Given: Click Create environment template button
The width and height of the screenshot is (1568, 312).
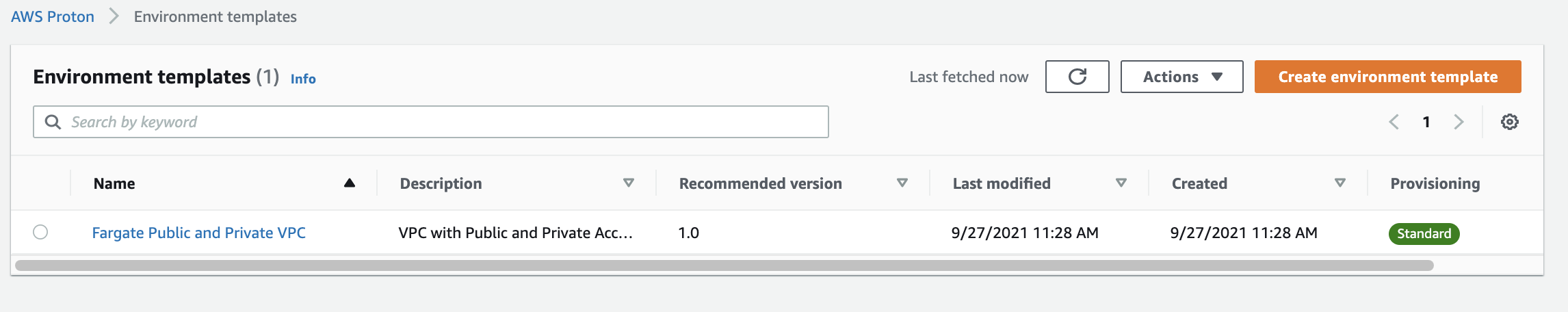Looking at the screenshot, I should 1387,77.
